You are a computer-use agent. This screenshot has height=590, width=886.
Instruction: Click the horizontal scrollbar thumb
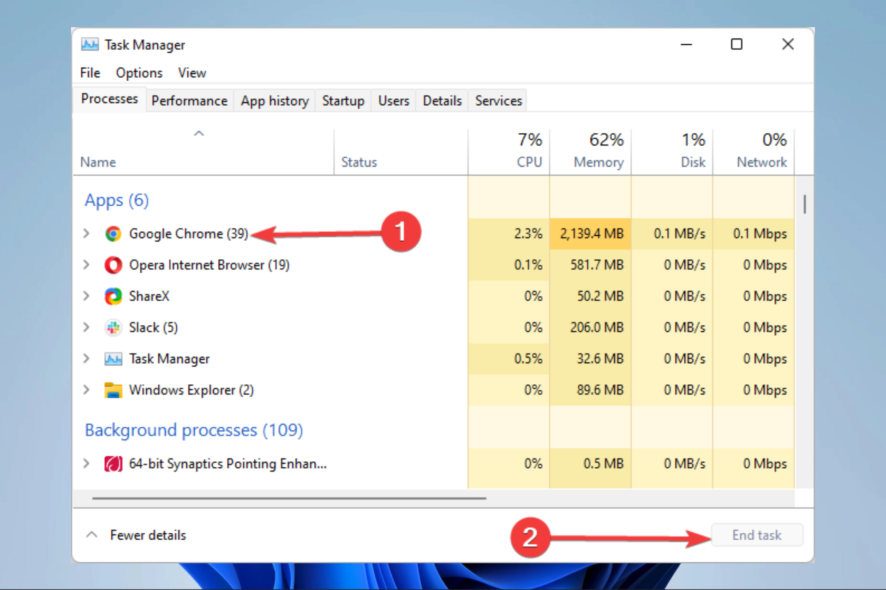[289, 498]
